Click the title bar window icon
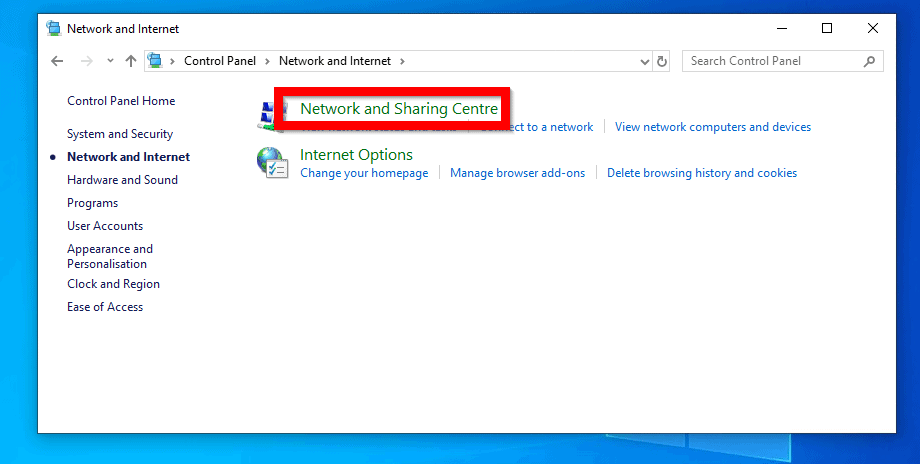Screen dimensions: 920x464 (x=53, y=29)
